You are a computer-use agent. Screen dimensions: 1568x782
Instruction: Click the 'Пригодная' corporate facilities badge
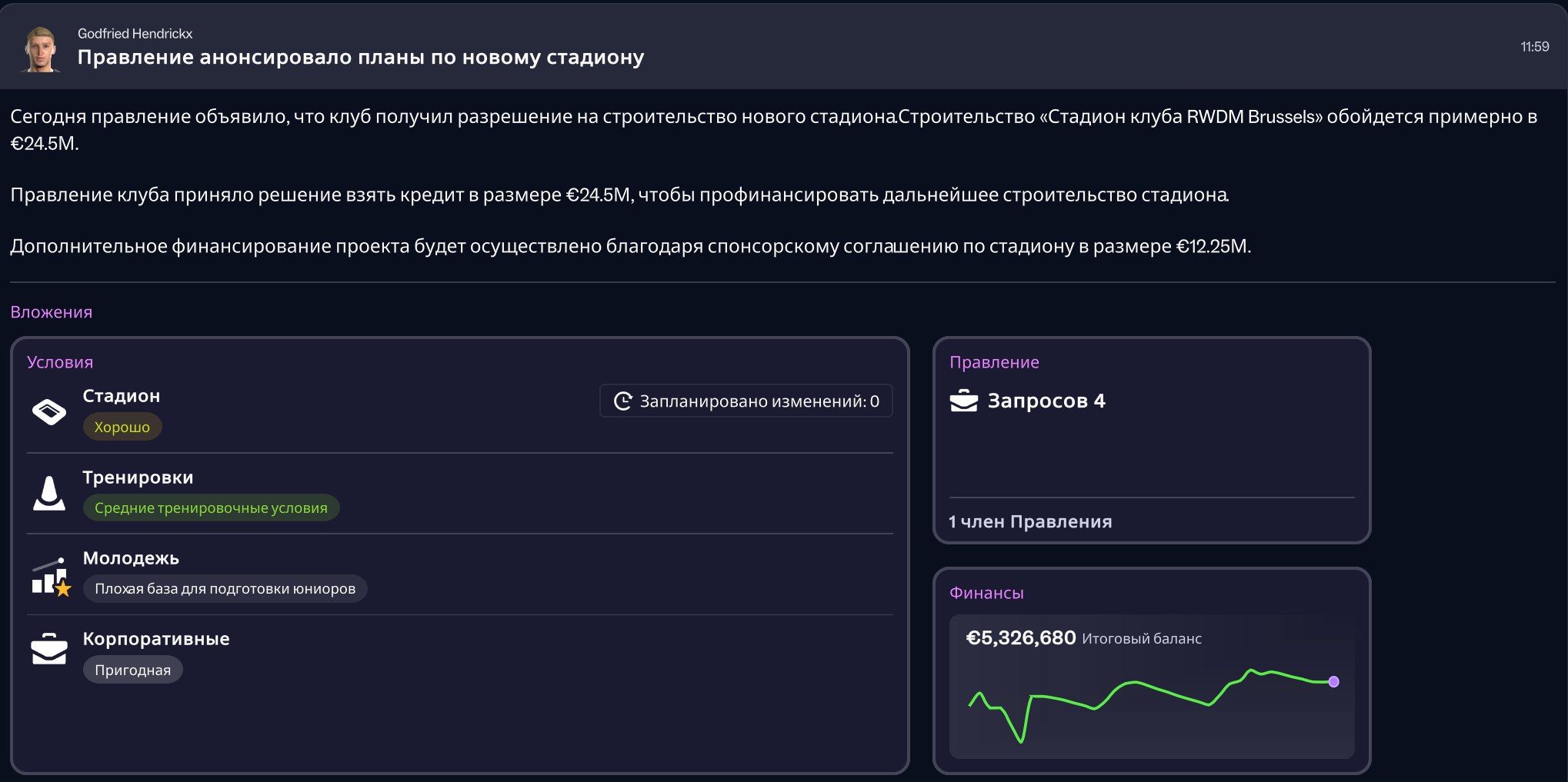click(x=132, y=670)
